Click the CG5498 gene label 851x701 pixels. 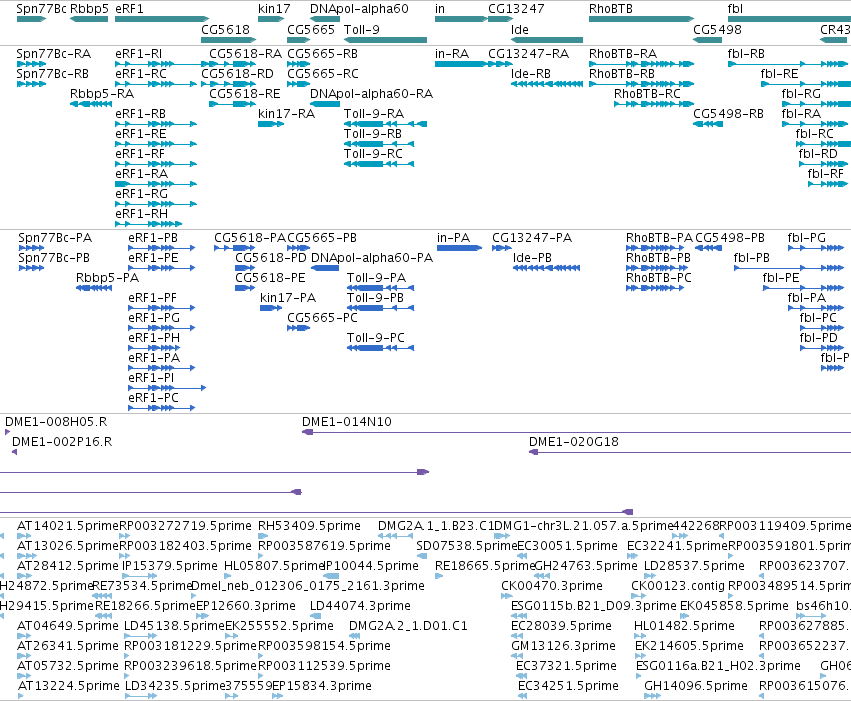717,29
